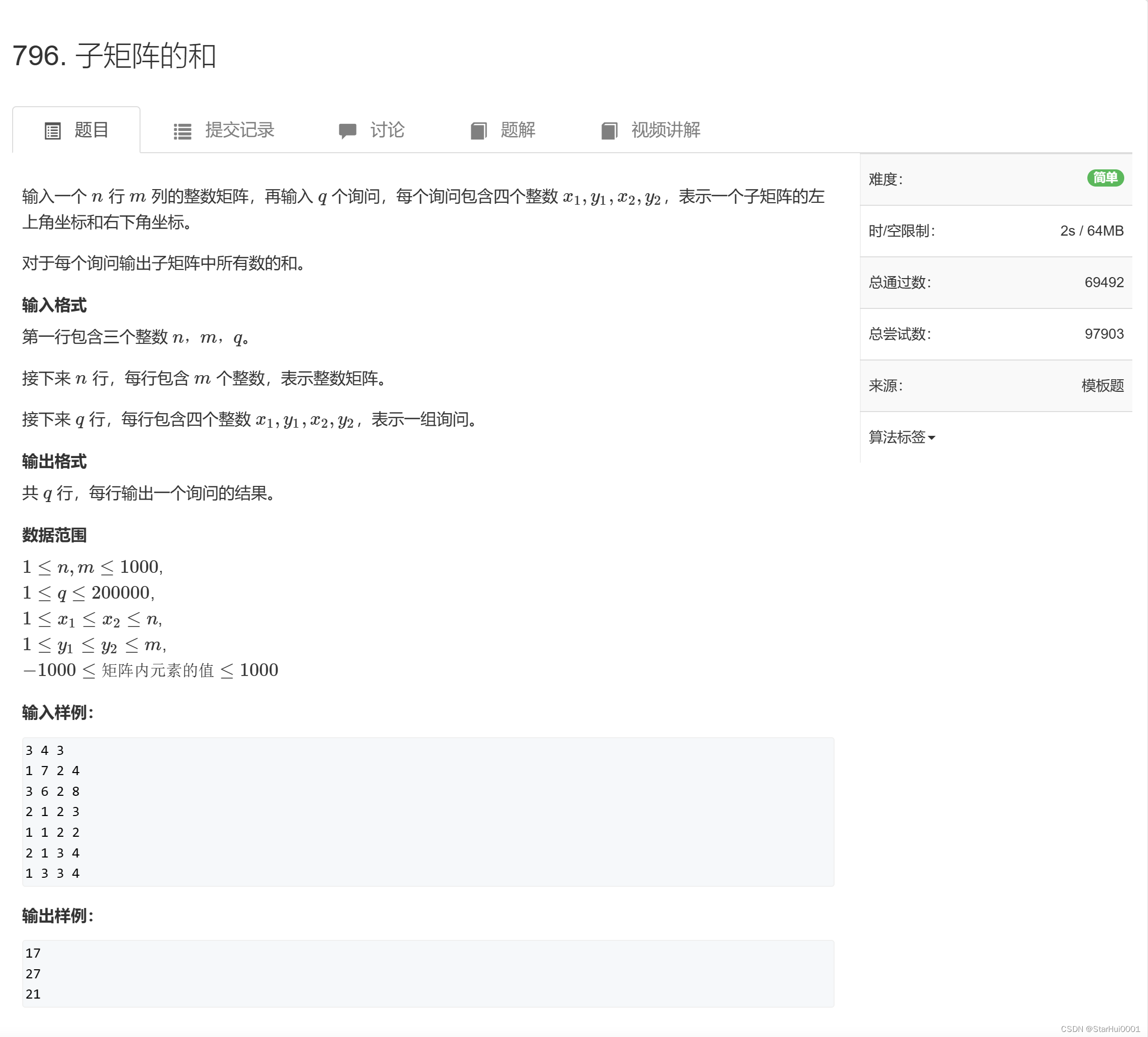This screenshot has height=1037, width=1148.
Task: Click the 总尝试数 value 97903
Action: pos(1104,334)
